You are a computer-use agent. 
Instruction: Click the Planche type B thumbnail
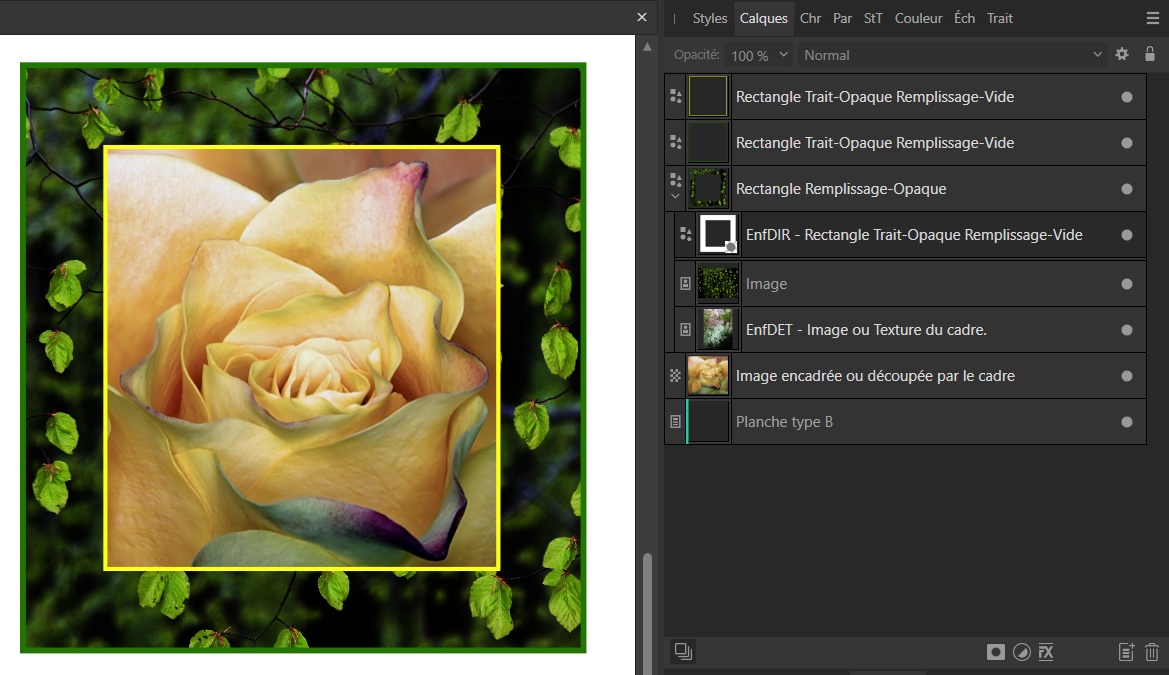[x=708, y=421]
